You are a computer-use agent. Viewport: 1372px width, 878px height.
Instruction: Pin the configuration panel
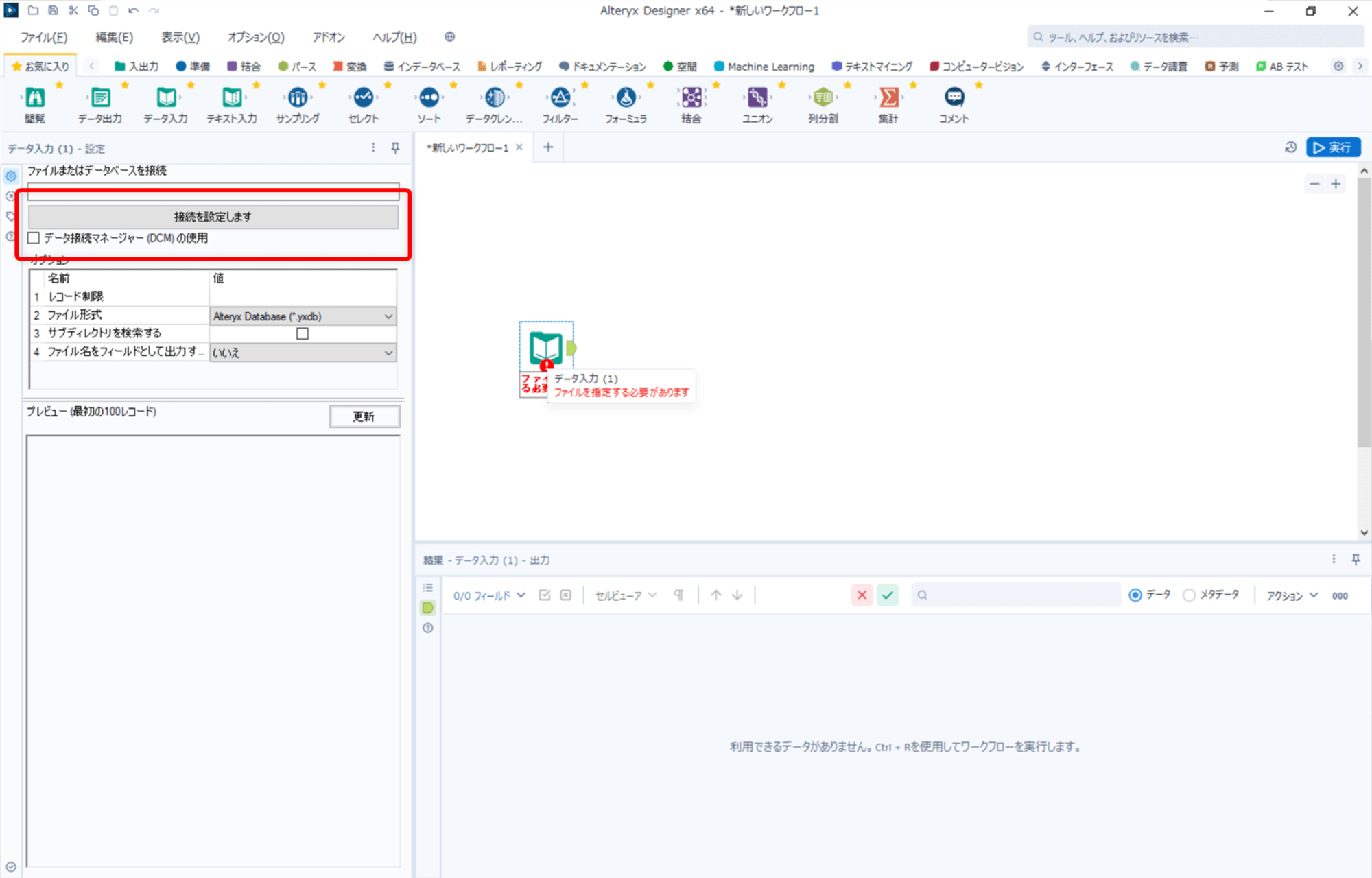click(395, 148)
